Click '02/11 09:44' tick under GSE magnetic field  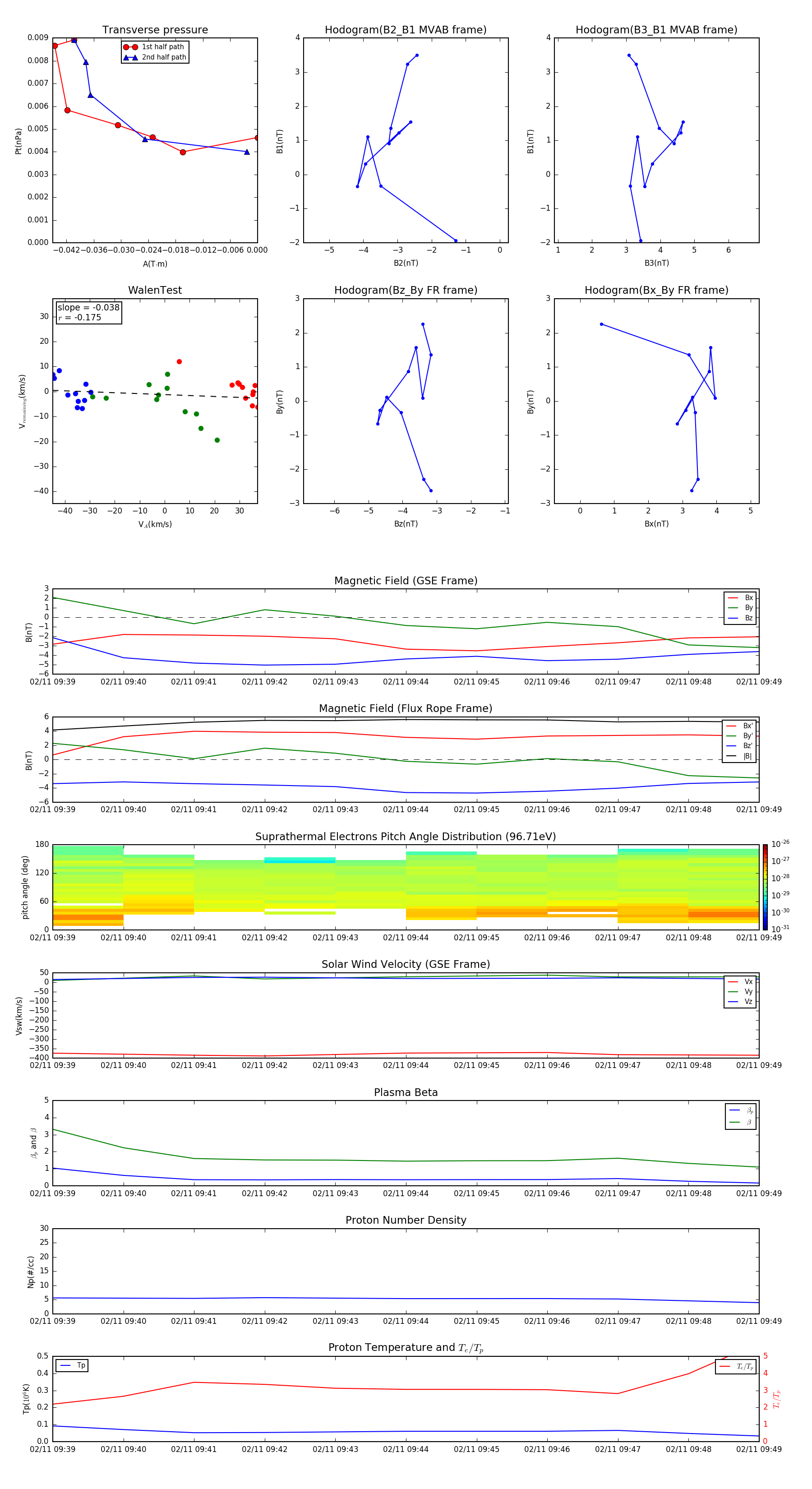[406, 682]
